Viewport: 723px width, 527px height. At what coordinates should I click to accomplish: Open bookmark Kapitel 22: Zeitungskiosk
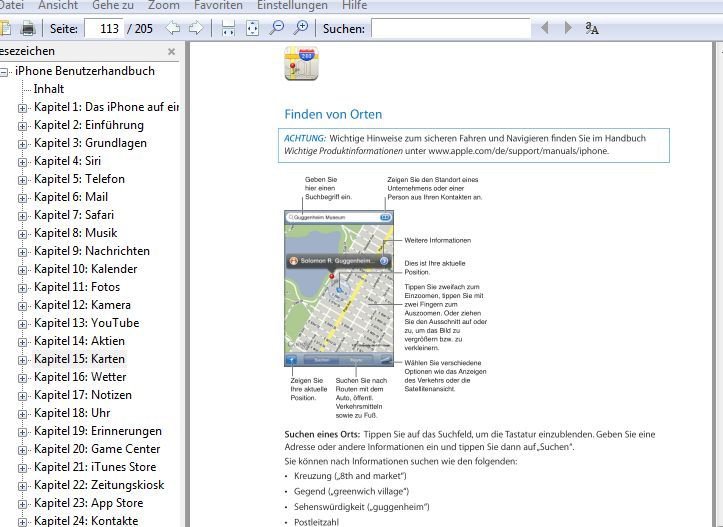click(99, 485)
